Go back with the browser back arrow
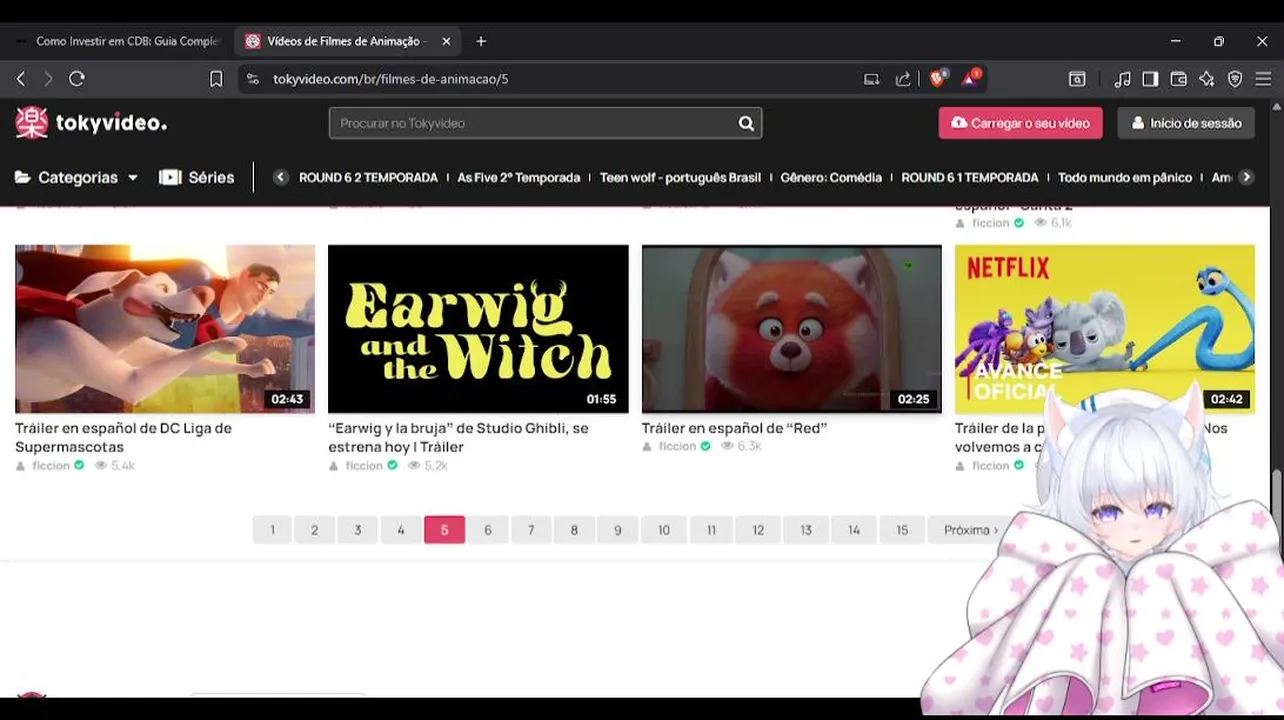1284x720 pixels. tap(21, 78)
